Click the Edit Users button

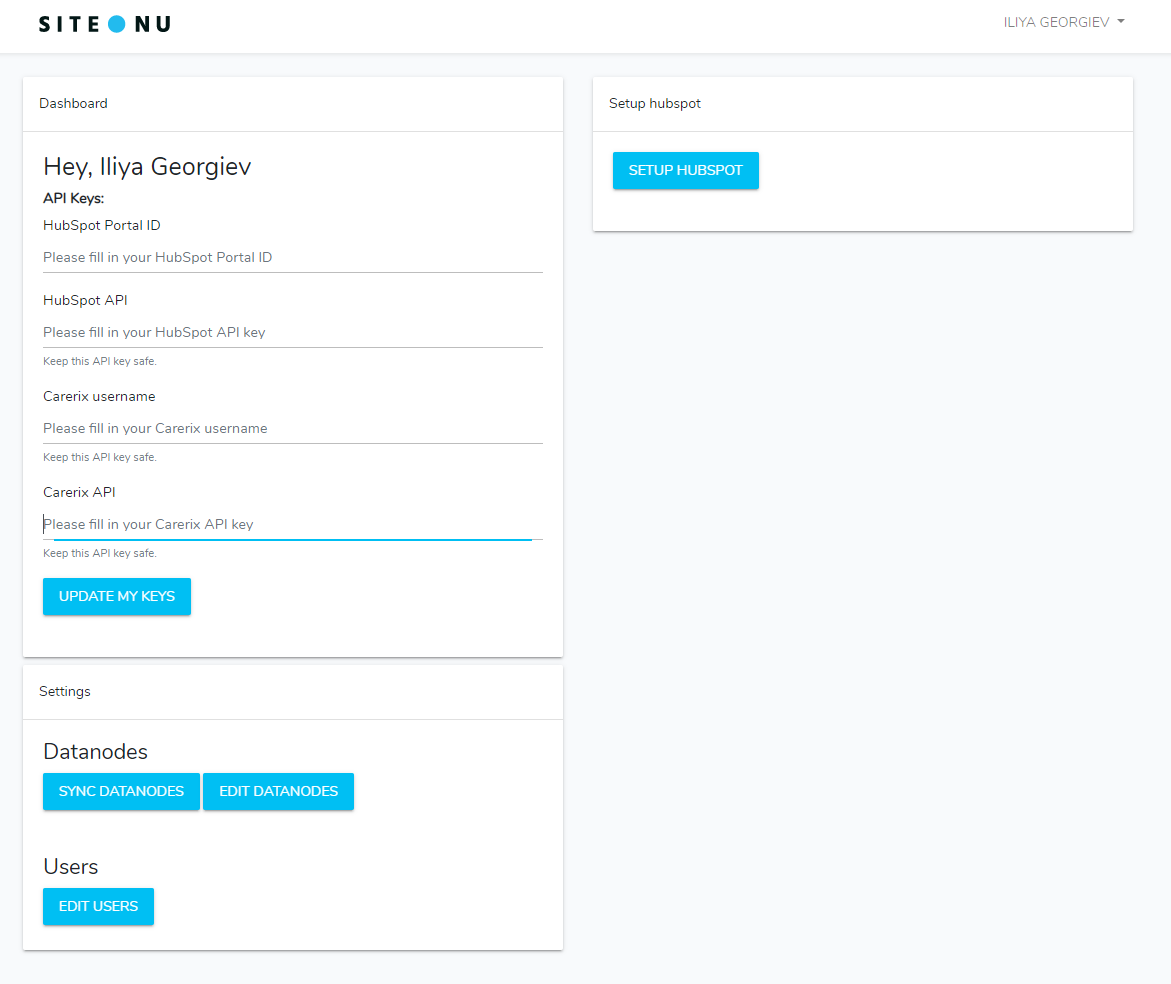point(99,906)
